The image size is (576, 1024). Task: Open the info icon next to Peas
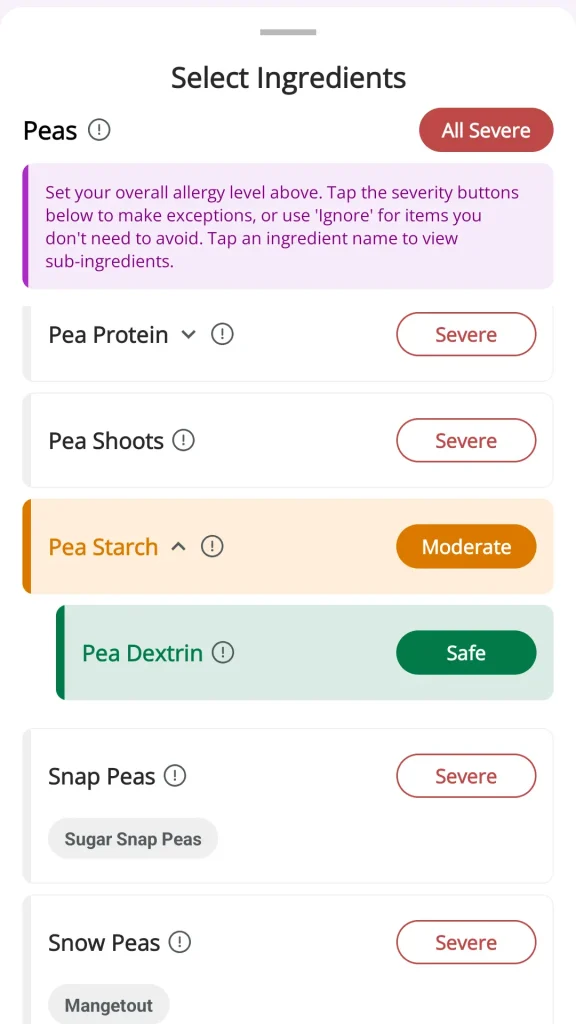pyautogui.click(x=99, y=131)
